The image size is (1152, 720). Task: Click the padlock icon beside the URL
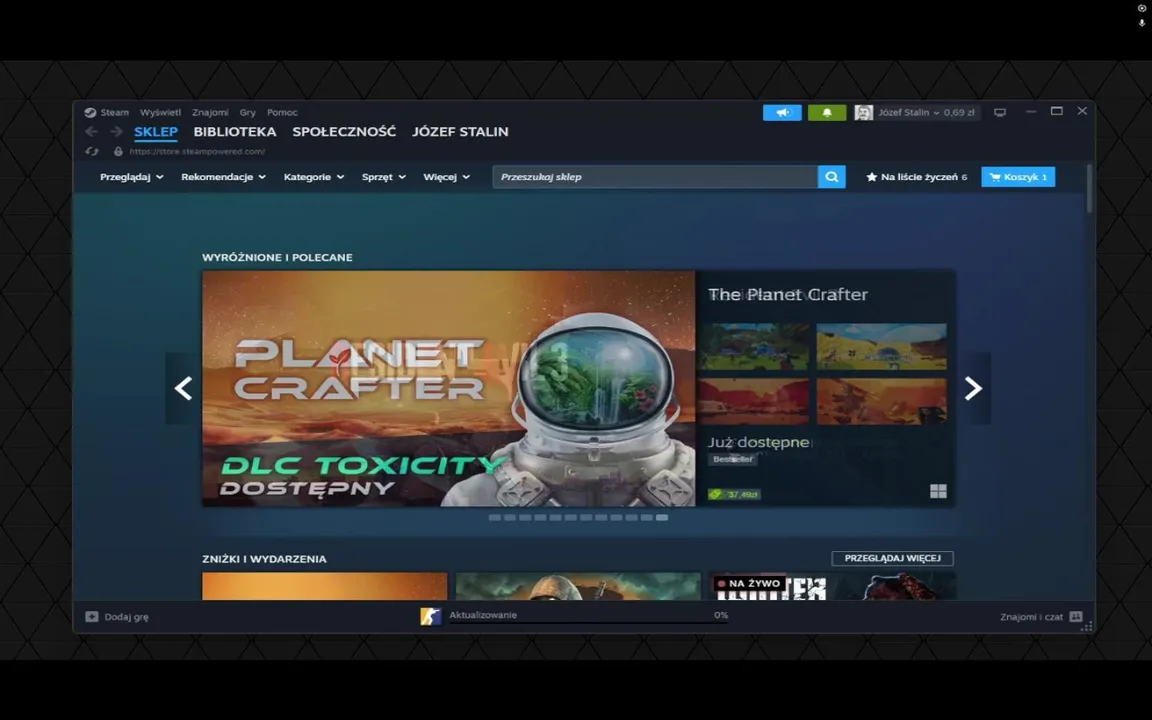(x=118, y=151)
